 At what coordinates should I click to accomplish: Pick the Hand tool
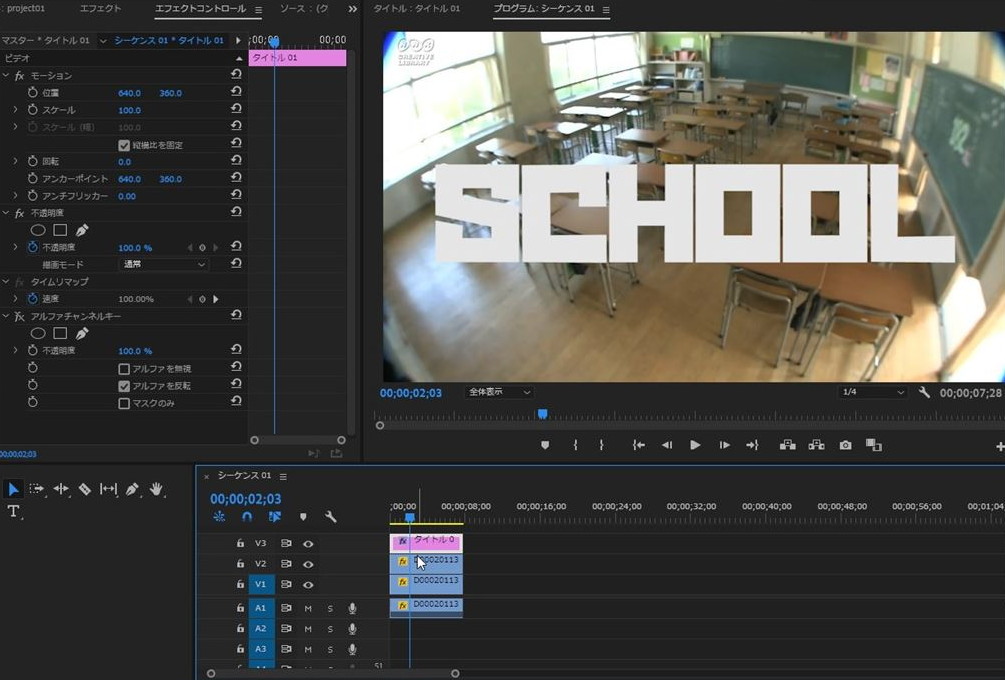point(156,489)
